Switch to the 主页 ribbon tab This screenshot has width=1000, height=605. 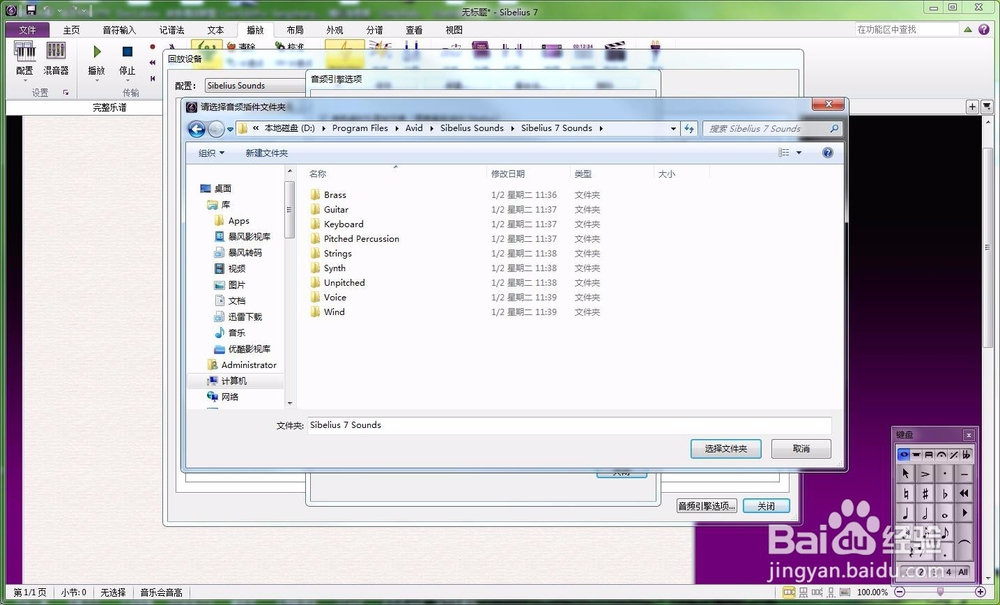[x=71, y=30]
